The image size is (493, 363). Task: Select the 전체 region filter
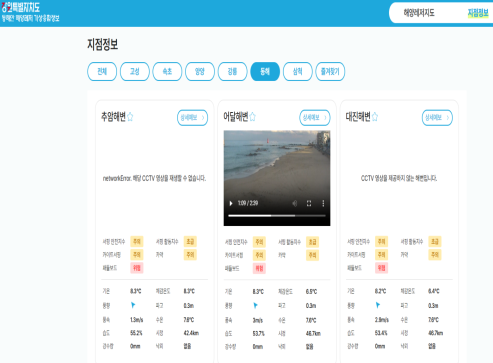tap(102, 71)
